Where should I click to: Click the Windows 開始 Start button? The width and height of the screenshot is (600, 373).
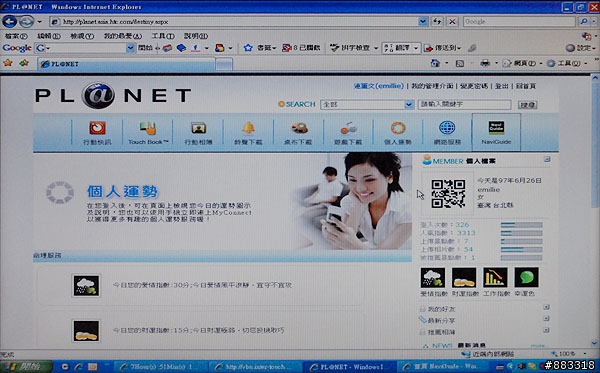click(x=25, y=366)
